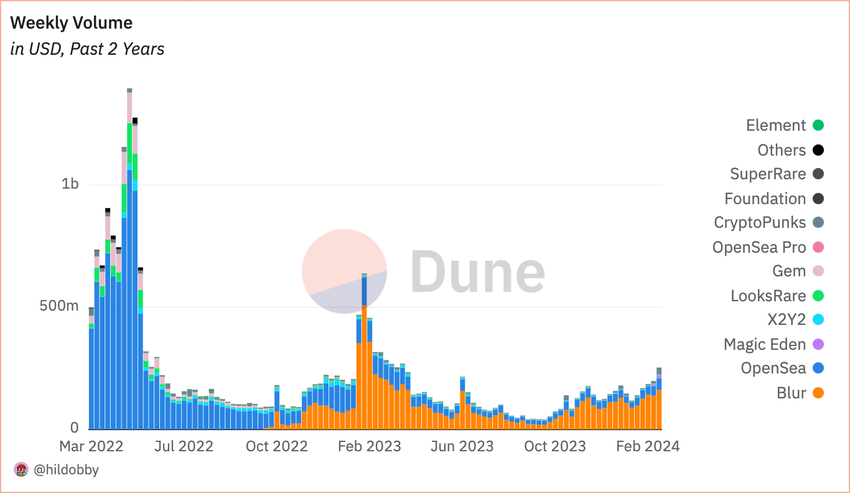Click the CryptoPunks legend dot

(818, 222)
